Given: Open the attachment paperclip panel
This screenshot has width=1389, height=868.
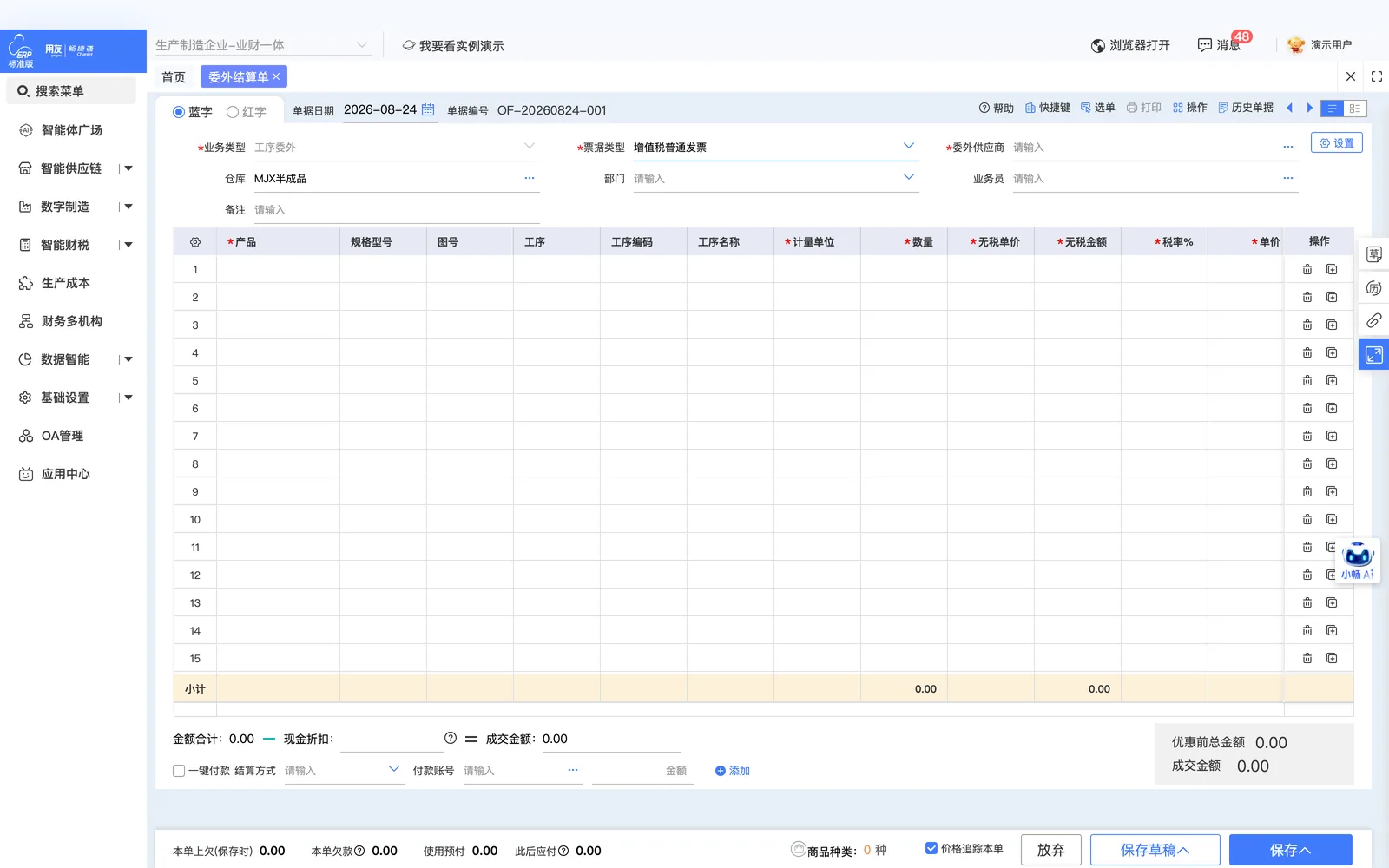Looking at the screenshot, I should click(x=1374, y=321).
